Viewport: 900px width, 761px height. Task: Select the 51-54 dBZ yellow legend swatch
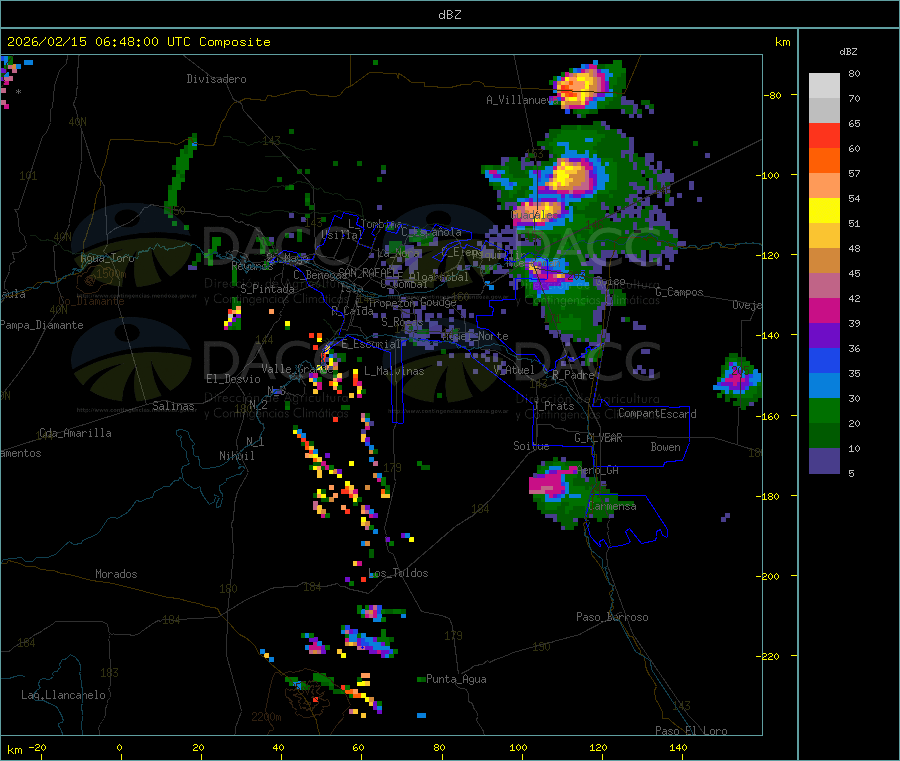824,211
